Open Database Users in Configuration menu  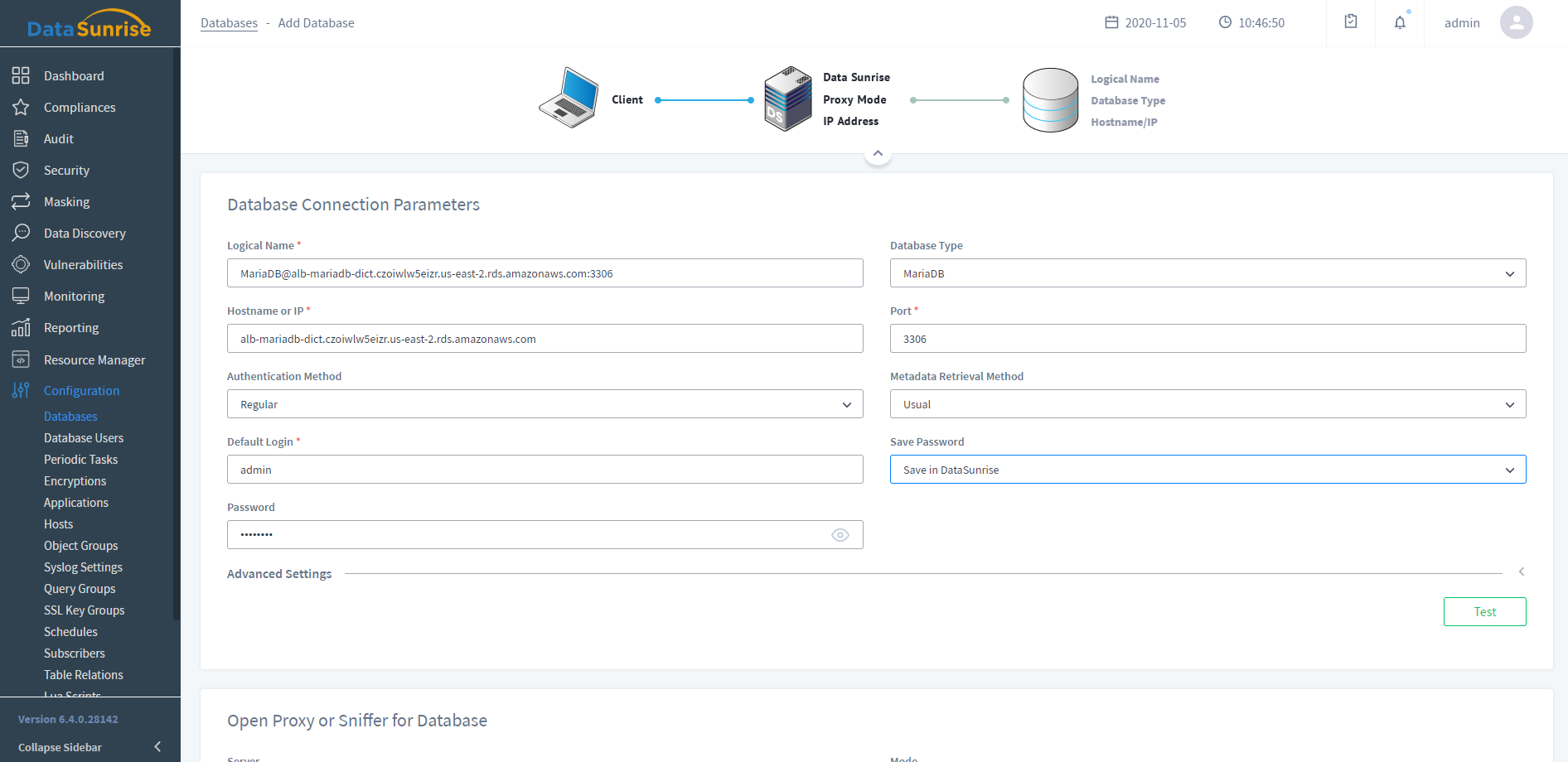(x=84, y=438)
